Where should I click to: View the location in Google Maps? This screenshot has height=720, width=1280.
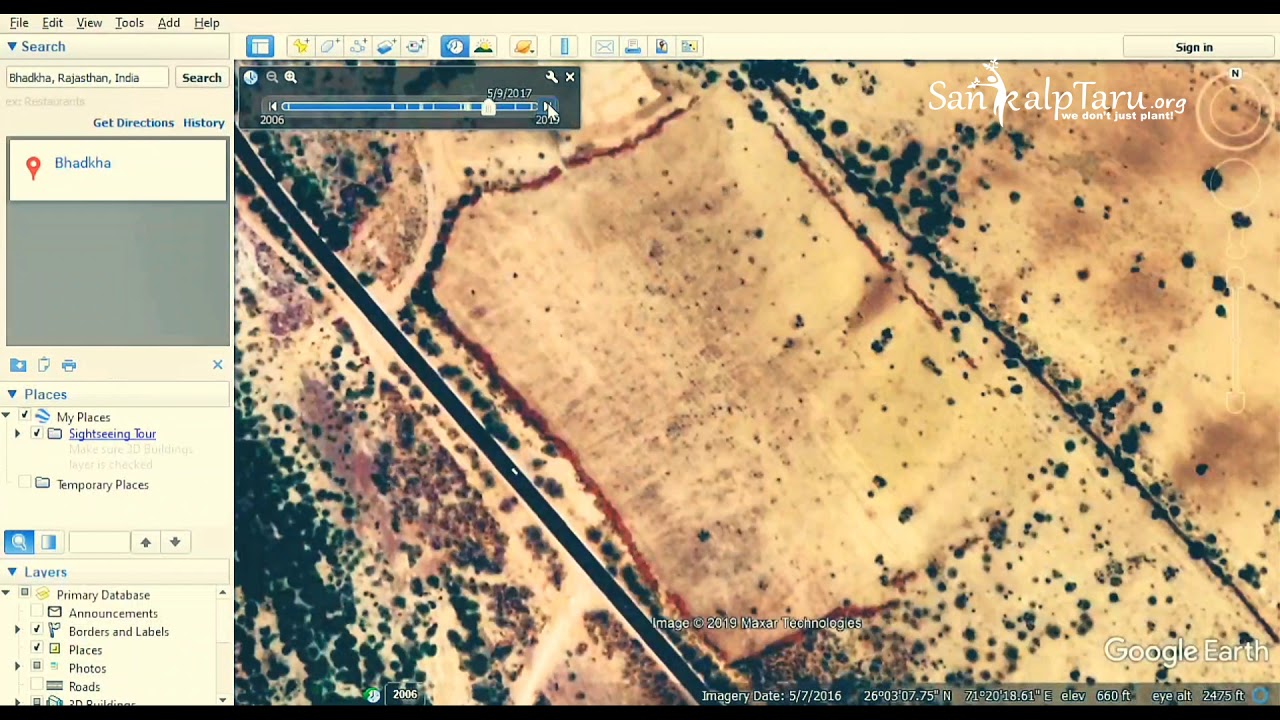[689, 46]
